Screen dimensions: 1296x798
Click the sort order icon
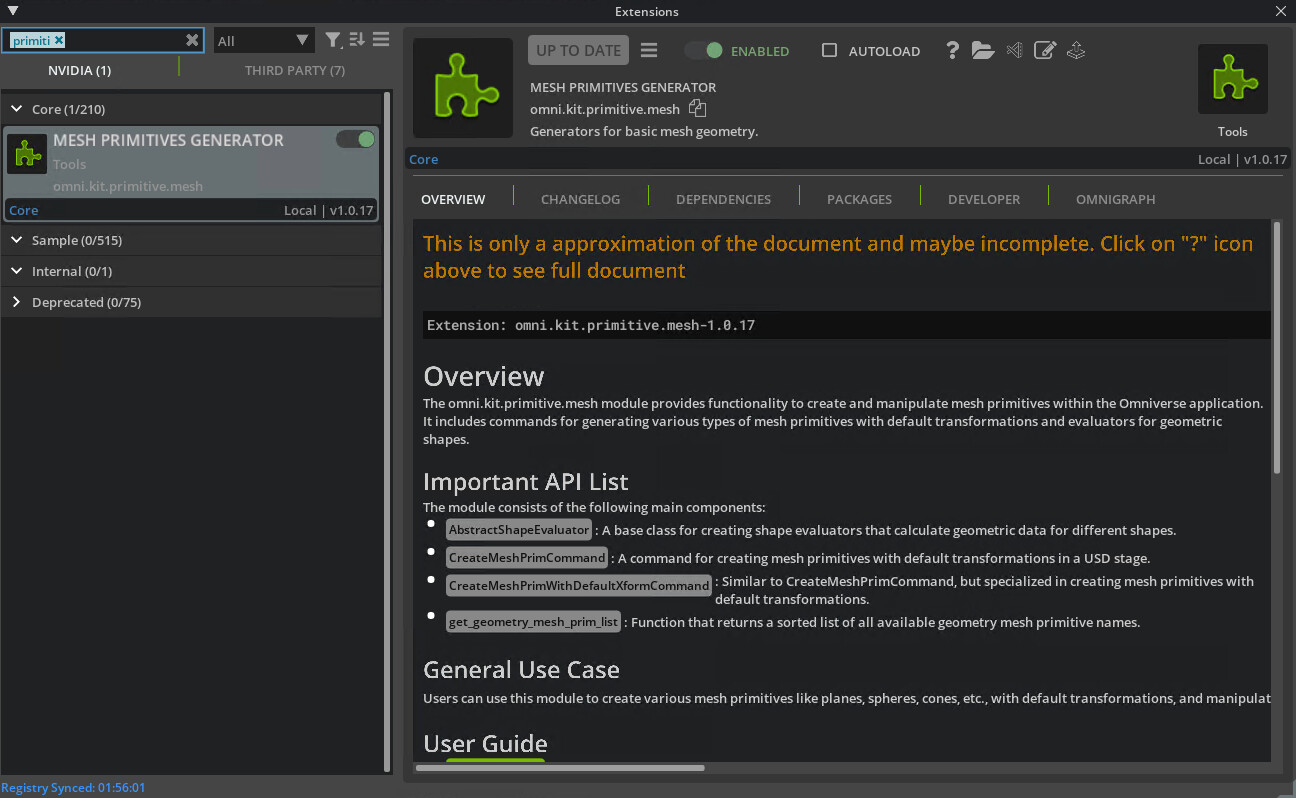(x=357, y=40)
